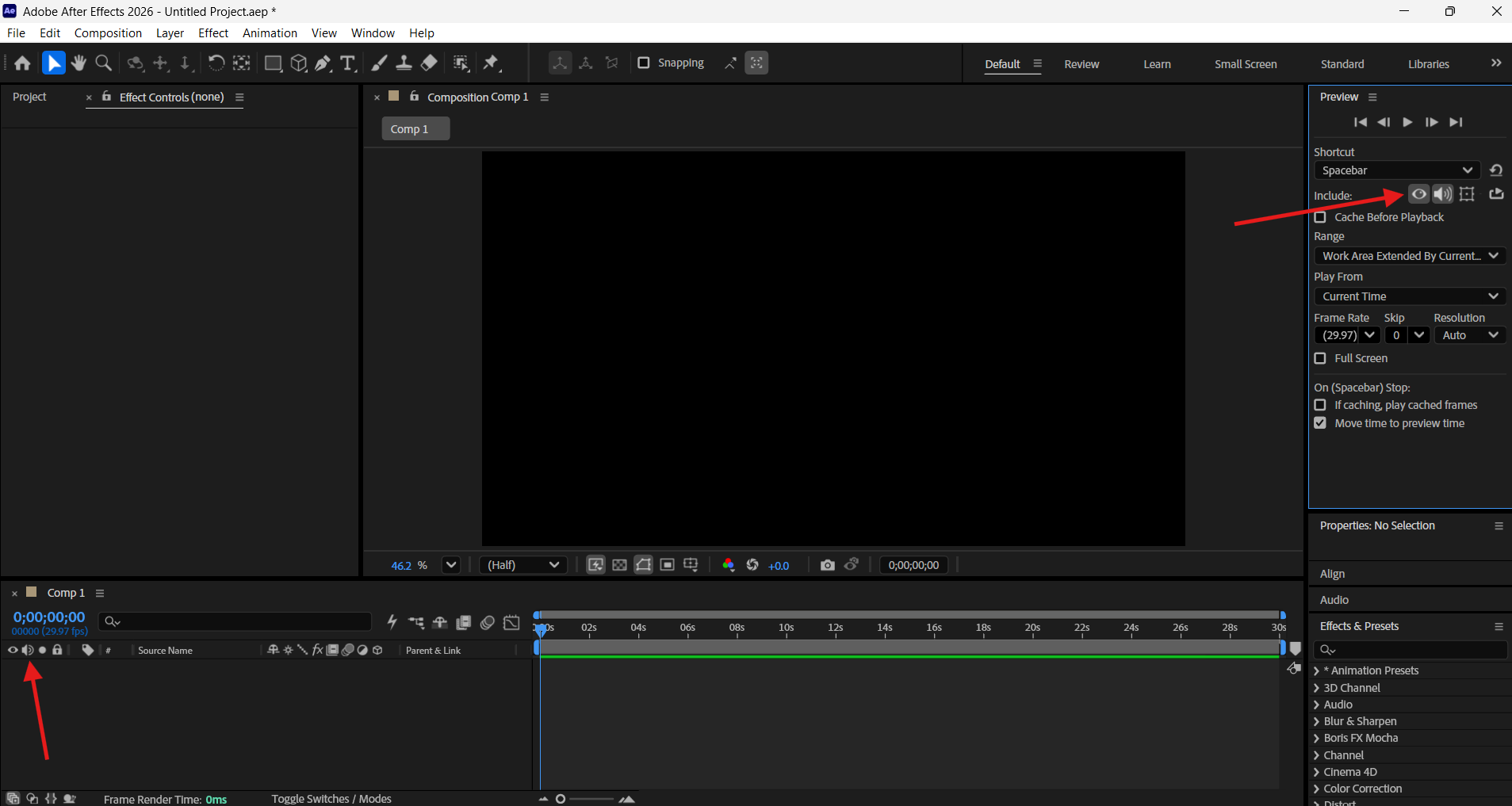Select the Zoom tool magnifier
The height and width of the screenshot is (806, 1512).
(x=103, y=63)
